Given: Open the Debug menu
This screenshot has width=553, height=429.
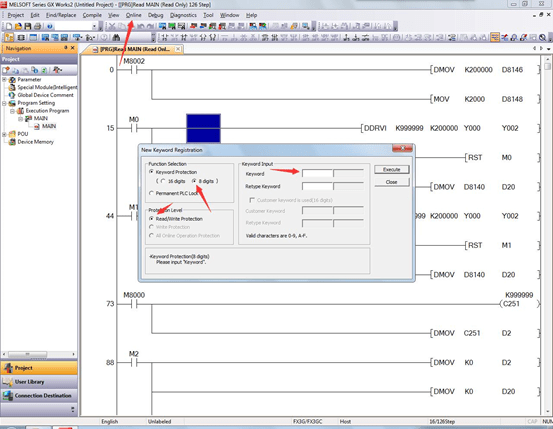Looking at the screenshot, I should [x=156, y=15].
